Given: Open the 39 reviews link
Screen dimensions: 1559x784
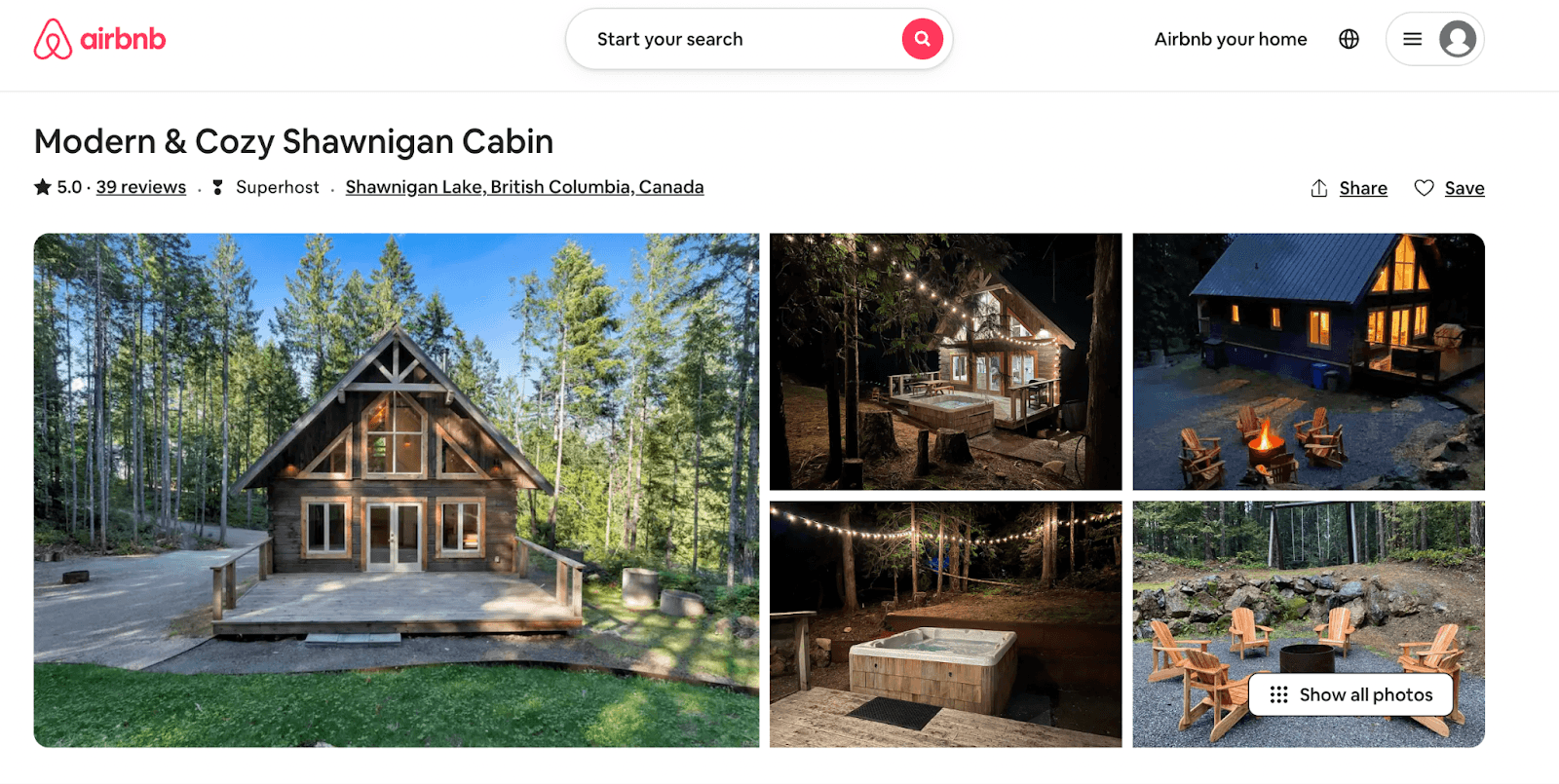Looking at the screenshot, I should (x=141, y=187).
